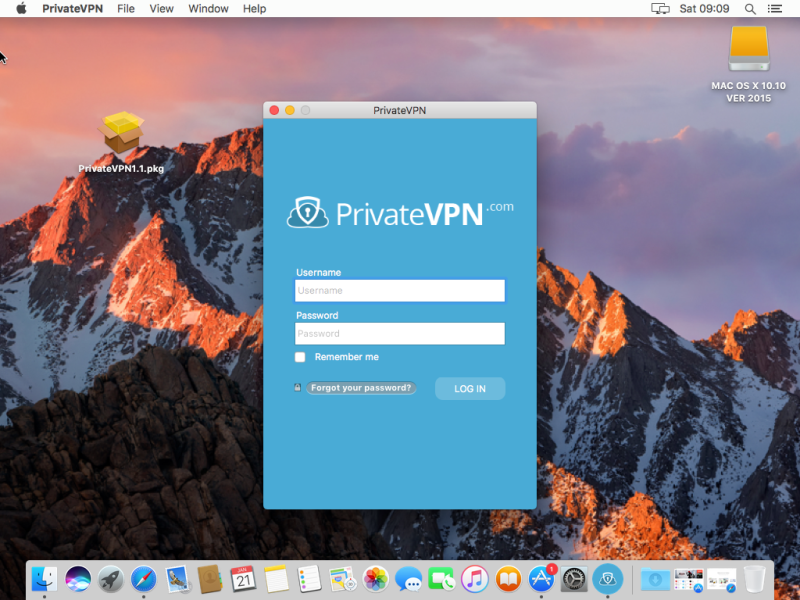Open the View menu
The image size is (800, 600).
point(161,8)
